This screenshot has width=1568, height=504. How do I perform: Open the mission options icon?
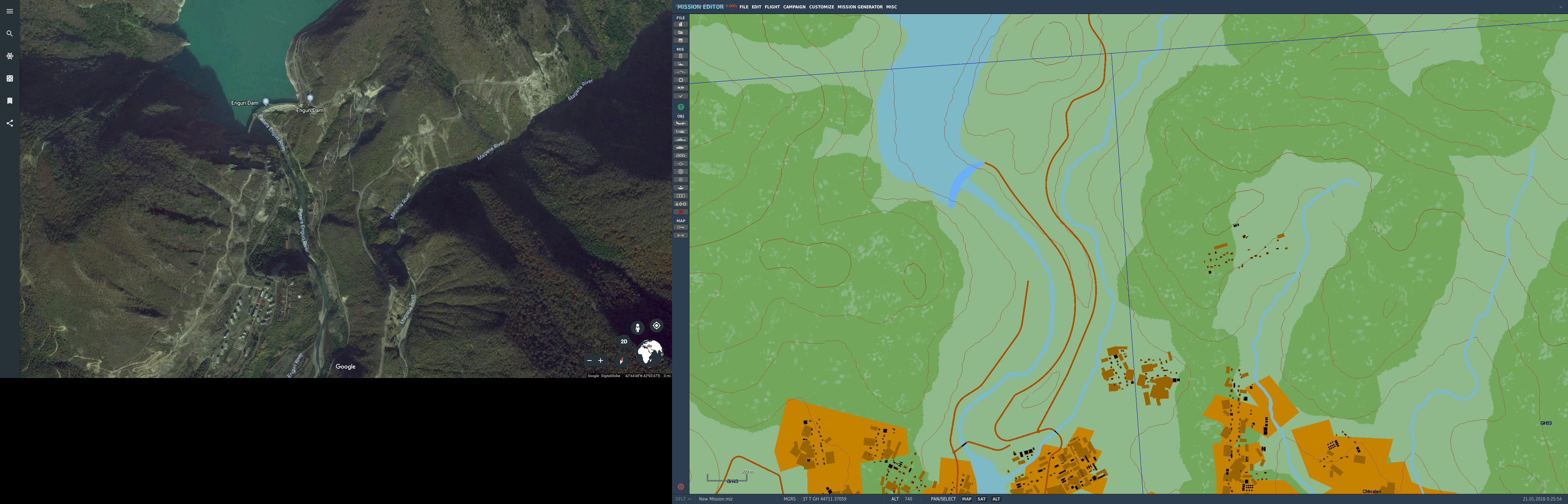click(680, 87)
